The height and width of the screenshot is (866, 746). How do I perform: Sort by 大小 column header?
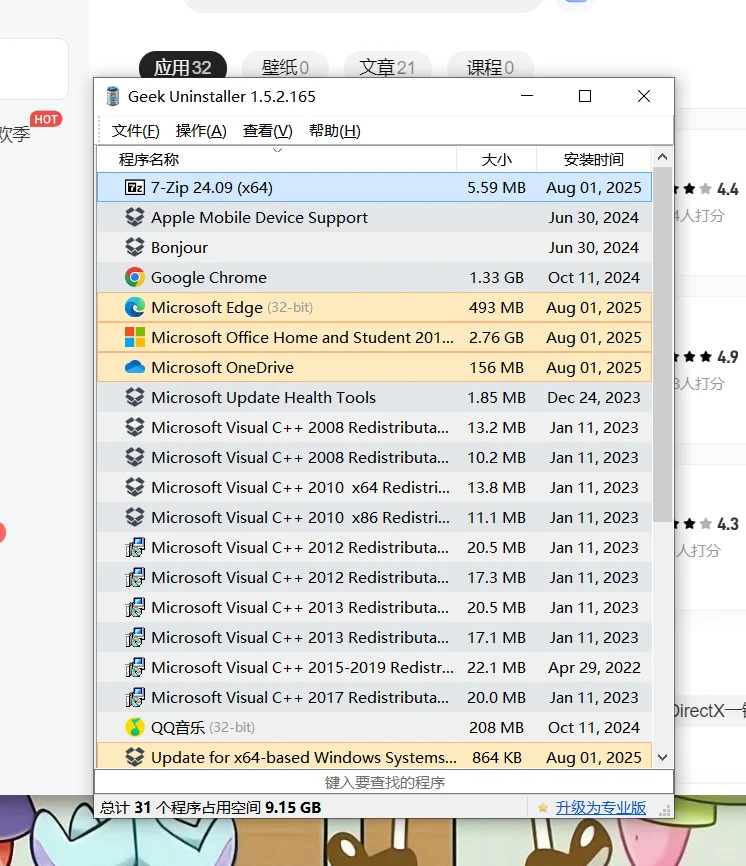[x=496, y=160]
